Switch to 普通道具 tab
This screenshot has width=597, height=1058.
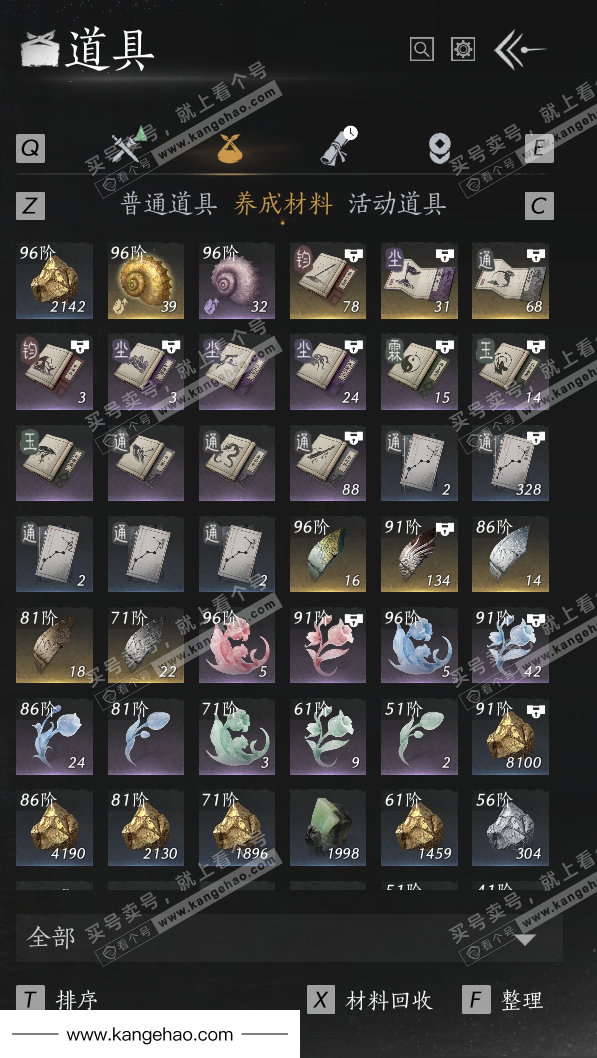[169, 204]
